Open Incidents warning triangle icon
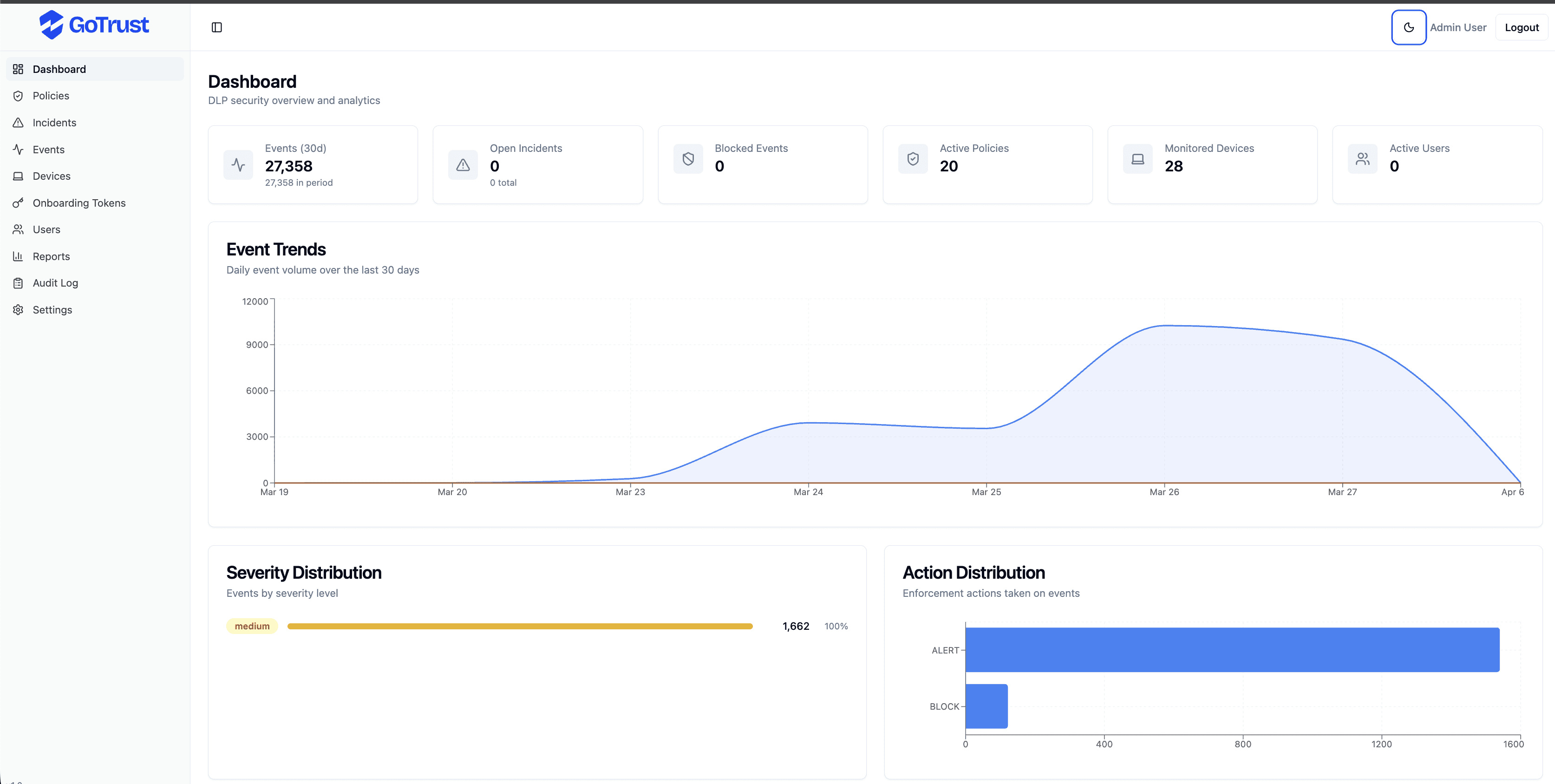Image resolution: width=1555 pixels, height=784 pixels. coord(18,123)
